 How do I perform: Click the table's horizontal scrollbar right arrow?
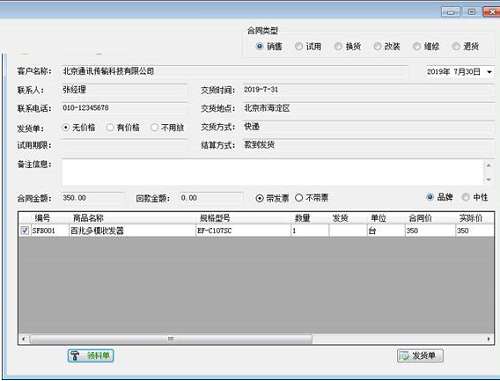(x=489, y=339)
